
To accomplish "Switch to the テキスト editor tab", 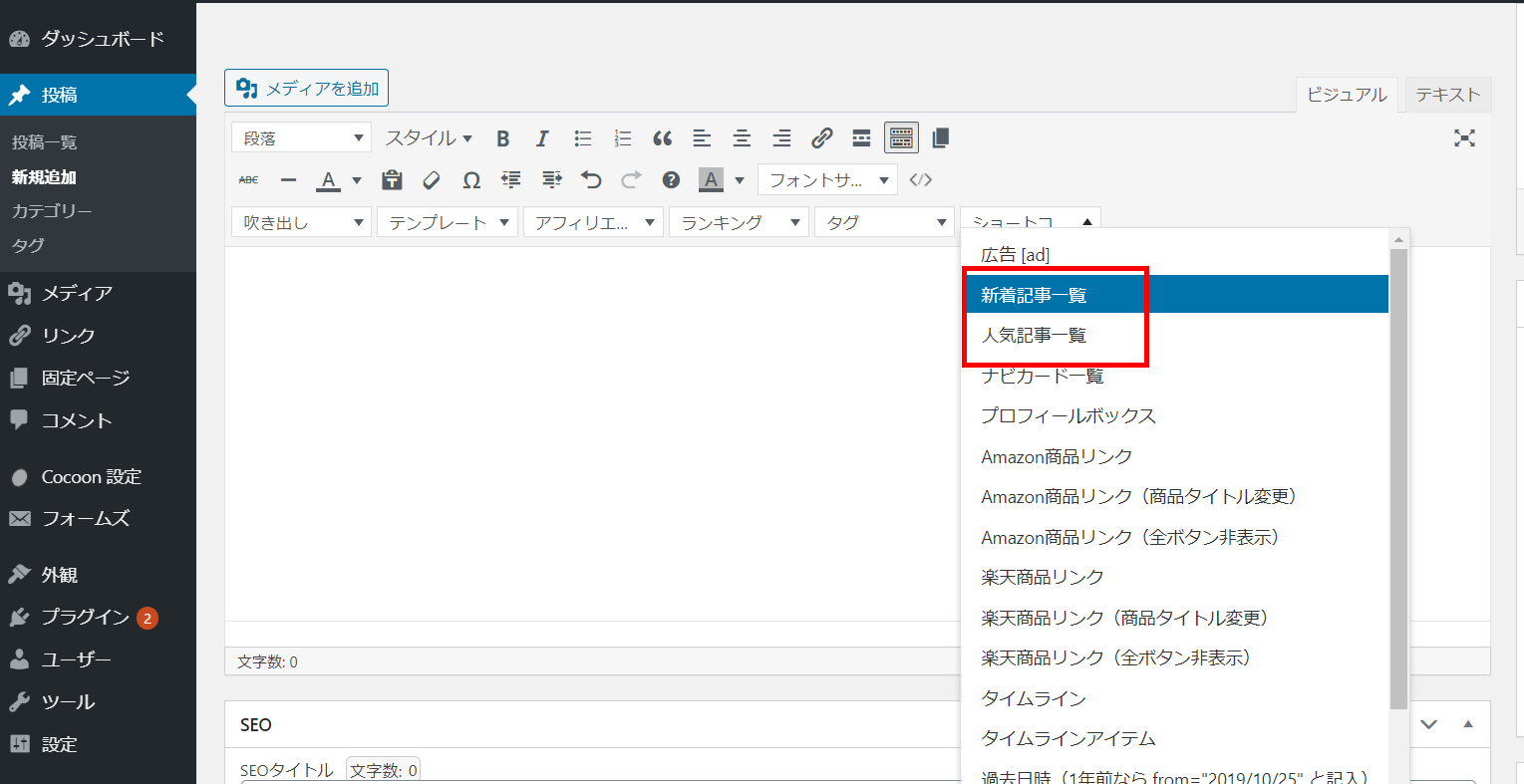I will [x=1447, y=95].
